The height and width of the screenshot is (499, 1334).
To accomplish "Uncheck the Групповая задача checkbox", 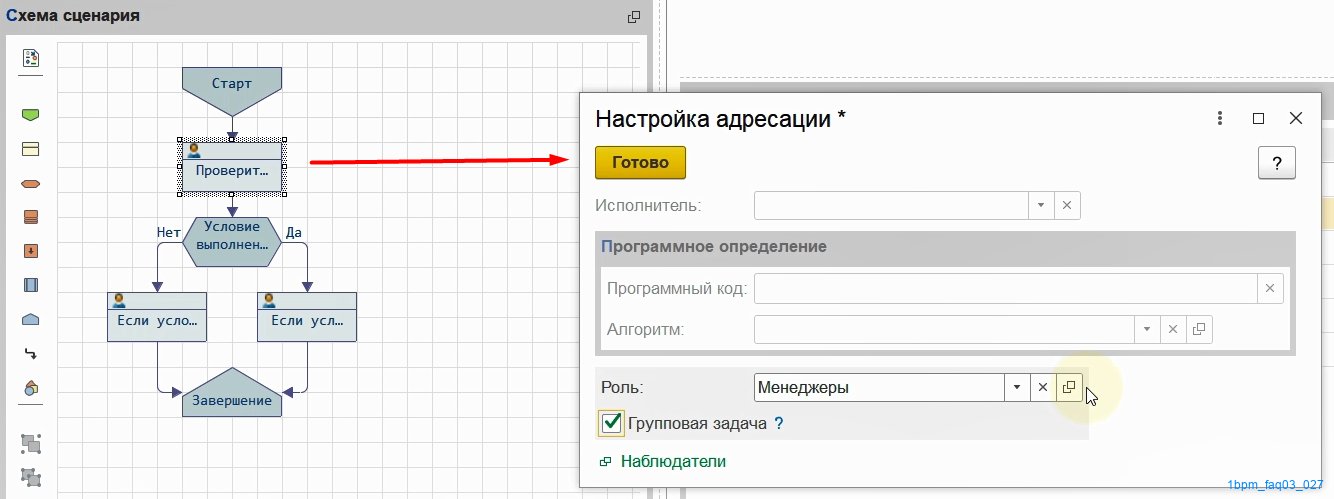I will pyautogui.click(x=612, y=423).
